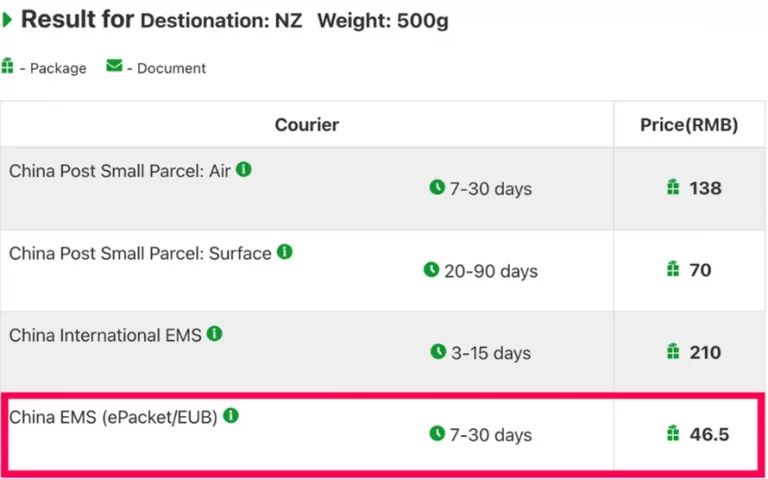The height and width of the screenshot is (479, 768).
Task: Click the green Document envelope icon
Action: tap(114, 65)
